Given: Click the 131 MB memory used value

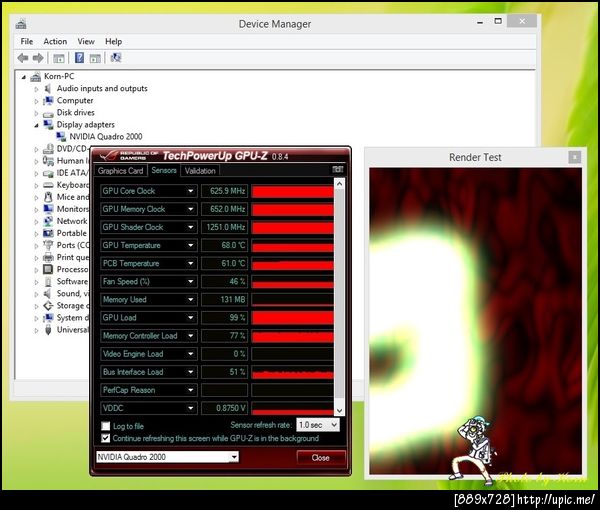Looking at the screenshot, I should [225, 300].
